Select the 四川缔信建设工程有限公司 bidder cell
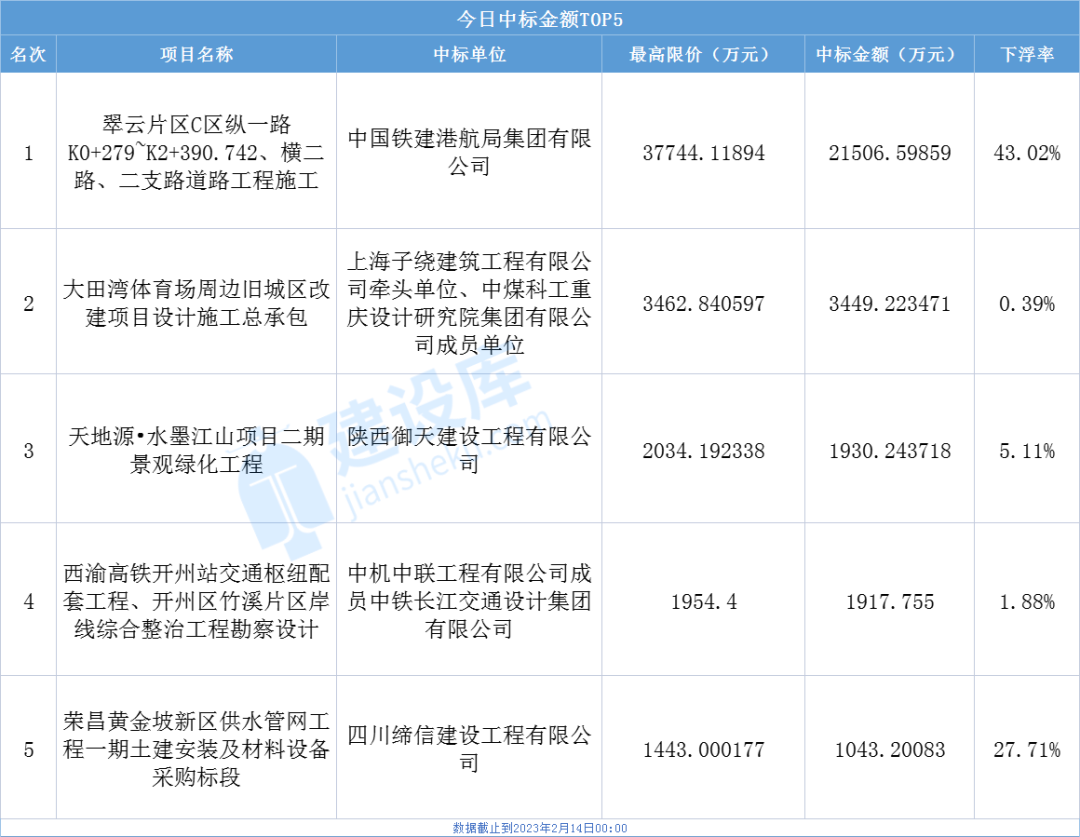This screenshot has width=1080, height=837. [x=469, y=749]
